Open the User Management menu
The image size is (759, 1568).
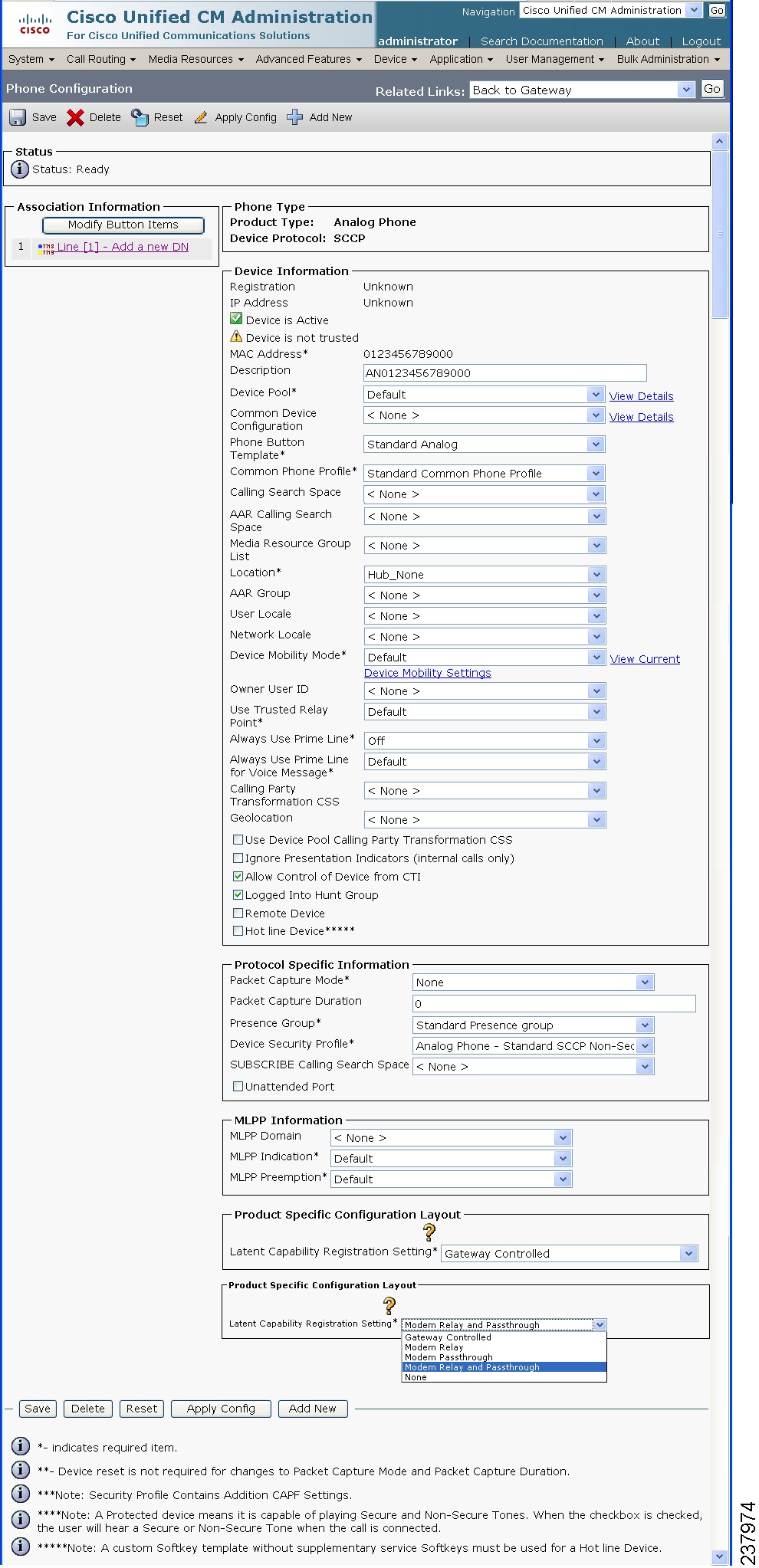click(555, 59)
